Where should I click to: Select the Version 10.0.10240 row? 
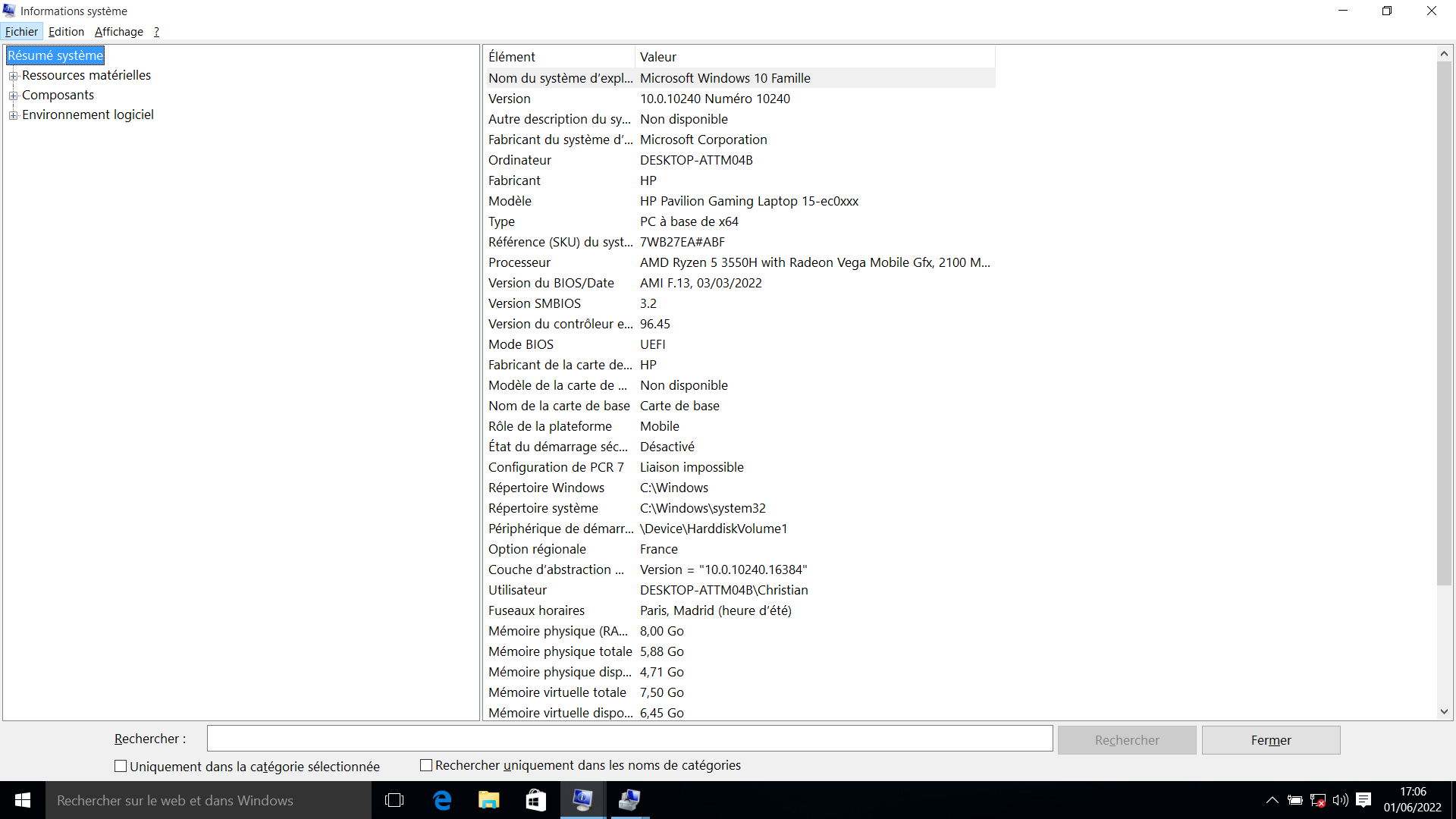(740, 99)
